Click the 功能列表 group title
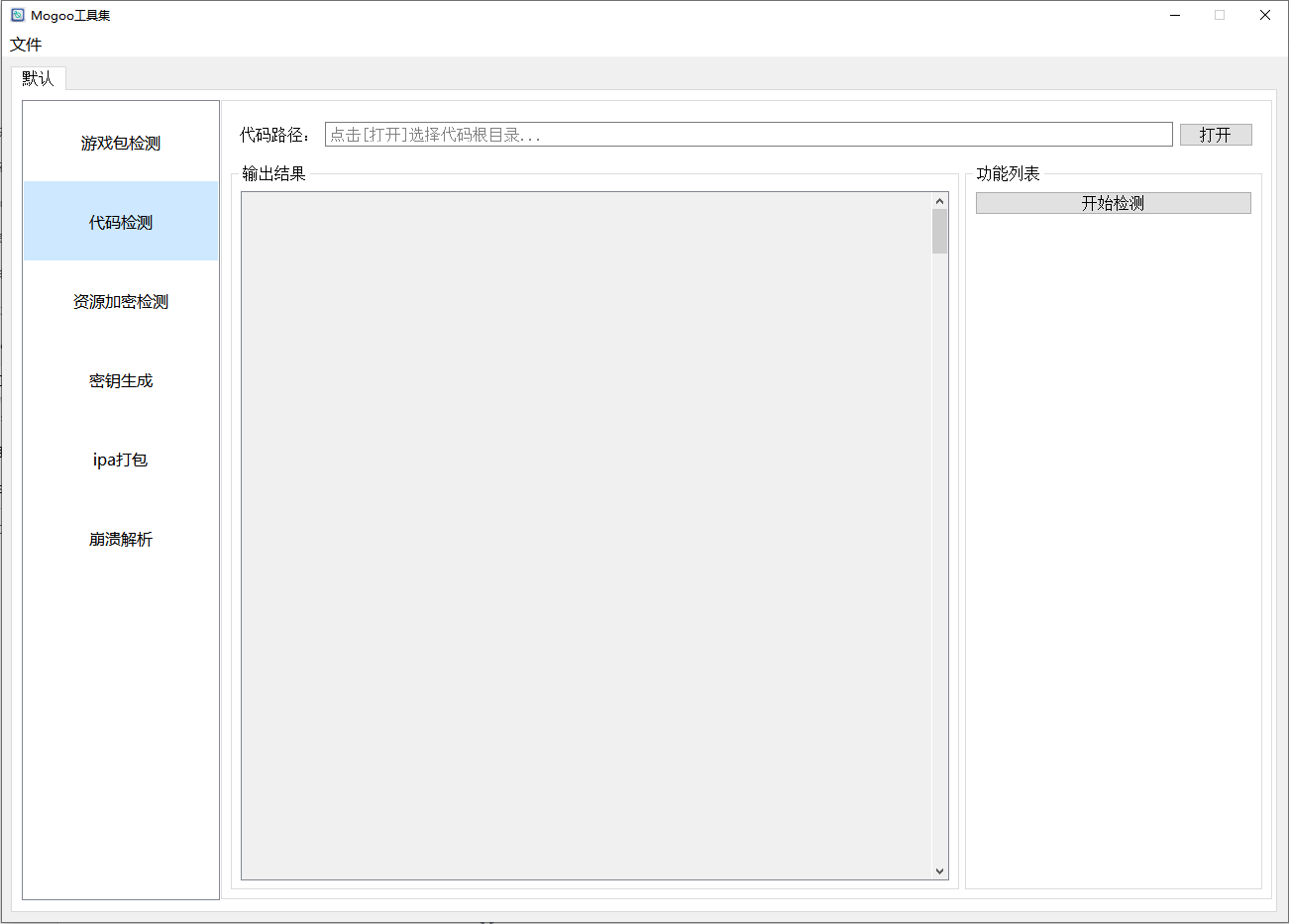Image resolution: width=1289 pixels, height=924 pixels. tap(1008, 173)
